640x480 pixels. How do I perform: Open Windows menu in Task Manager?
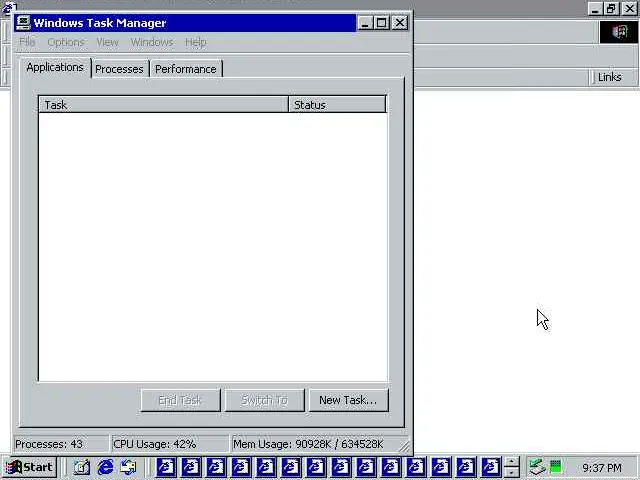tap(152, 42)
